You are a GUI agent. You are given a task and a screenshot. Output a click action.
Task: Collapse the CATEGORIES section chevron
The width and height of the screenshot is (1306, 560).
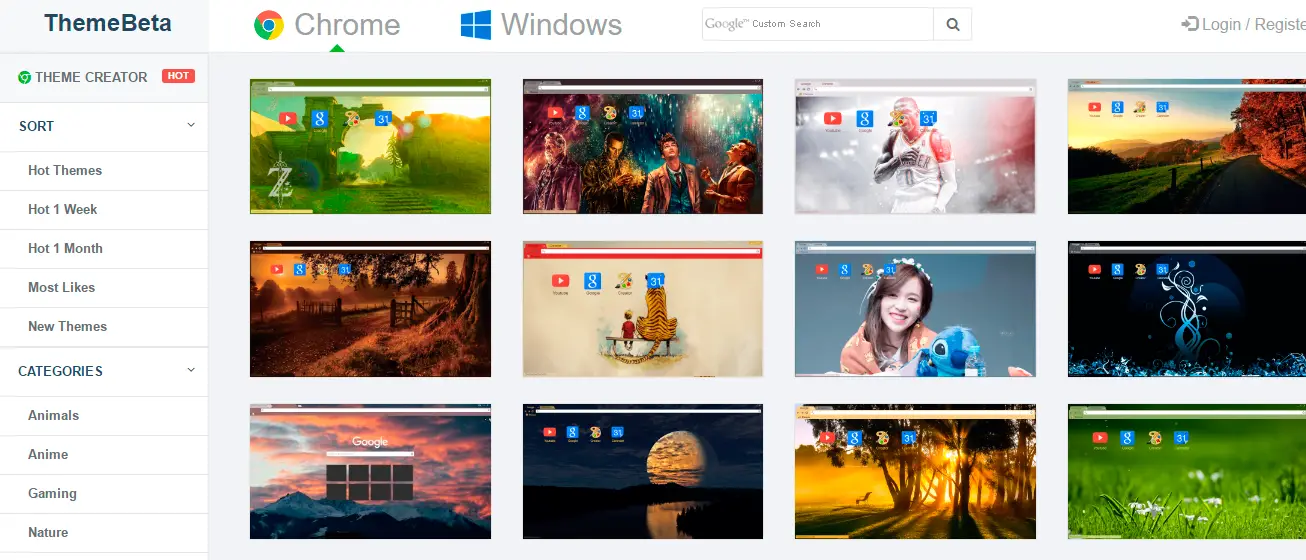point(191,370)
